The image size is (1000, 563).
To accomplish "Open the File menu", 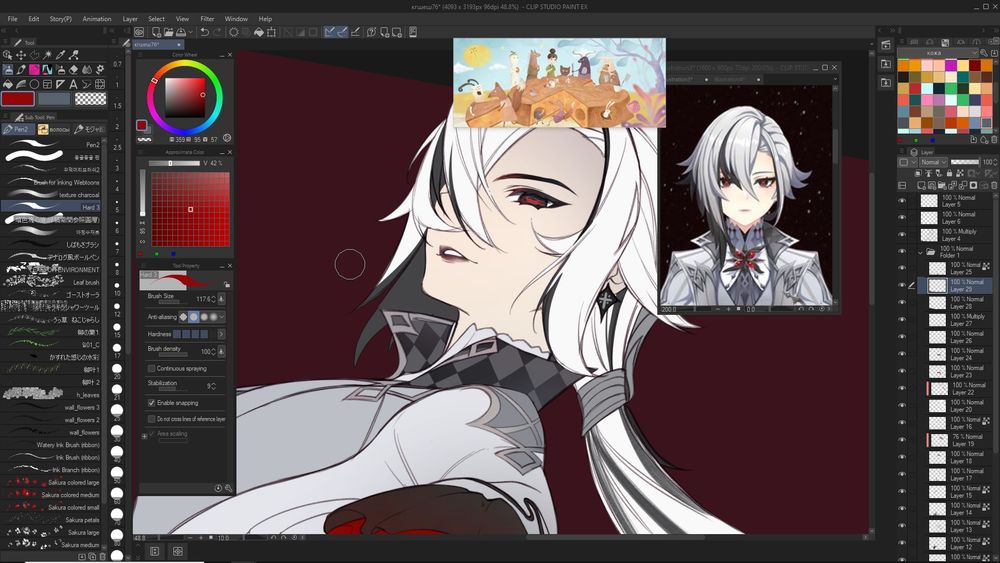I will [x=12, y=18].
